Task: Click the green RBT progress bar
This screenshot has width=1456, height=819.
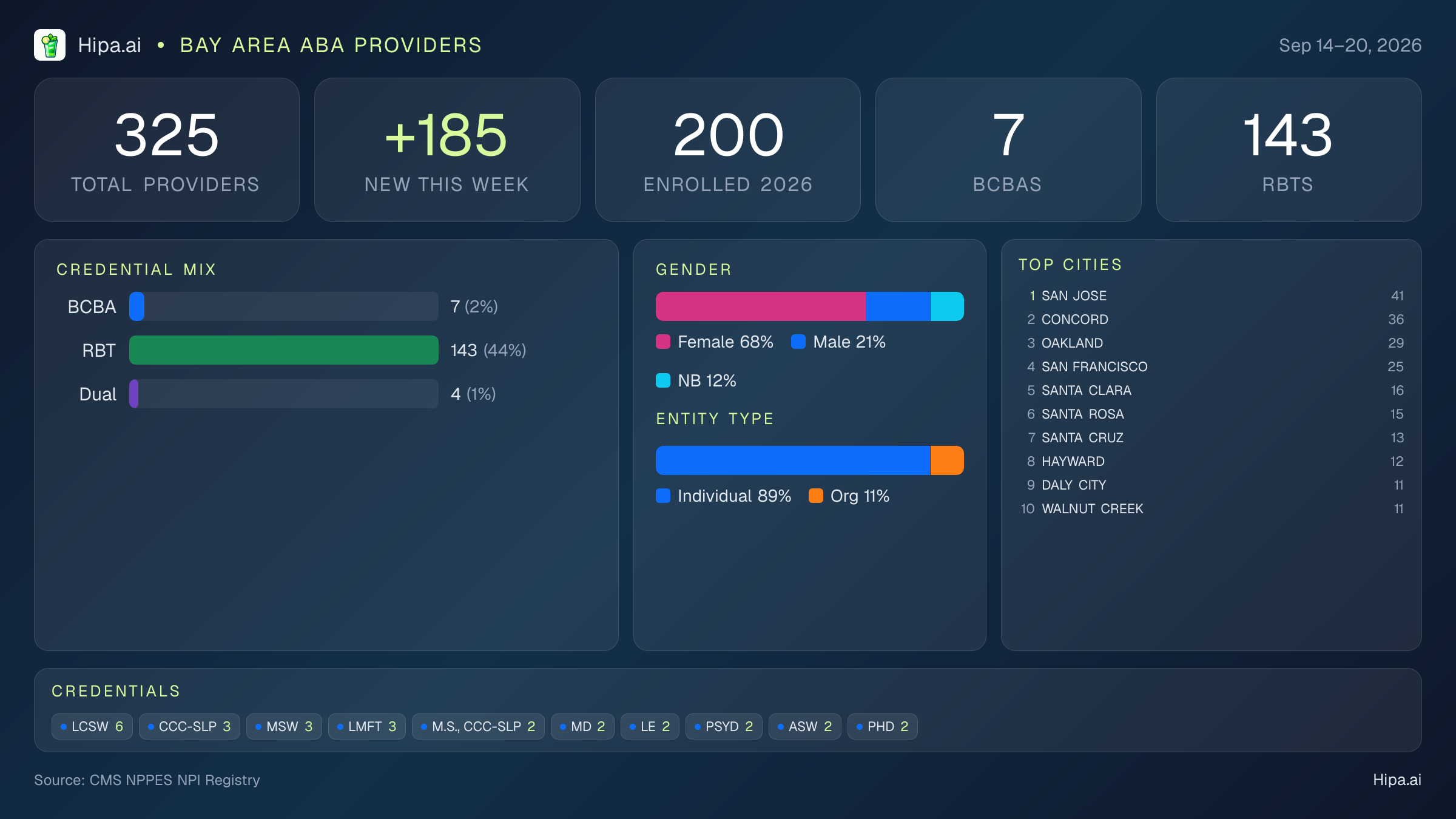Action: [284, 350]
